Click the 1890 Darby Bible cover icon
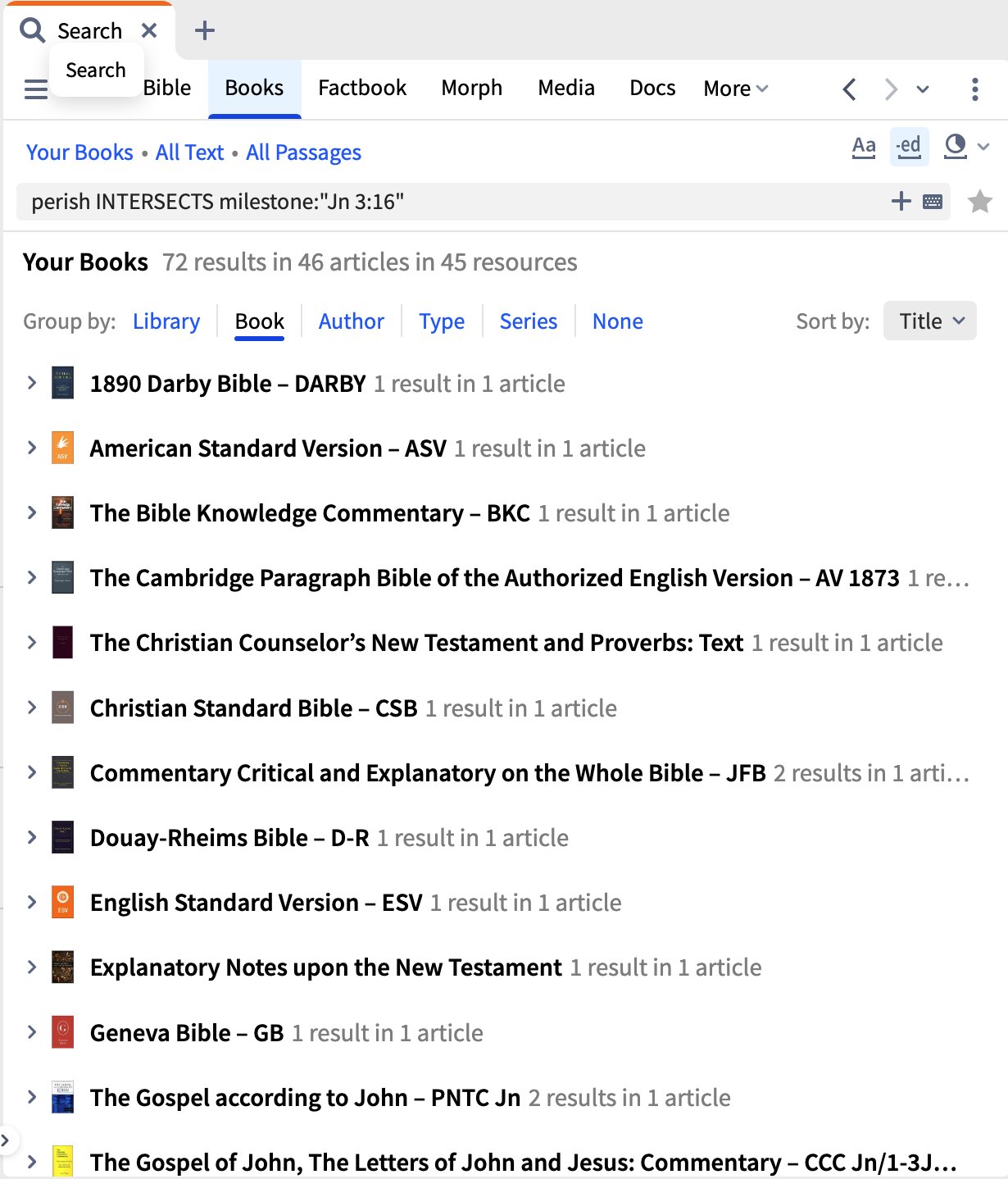Screen dimensions: 1008x1179 point(62,383)
